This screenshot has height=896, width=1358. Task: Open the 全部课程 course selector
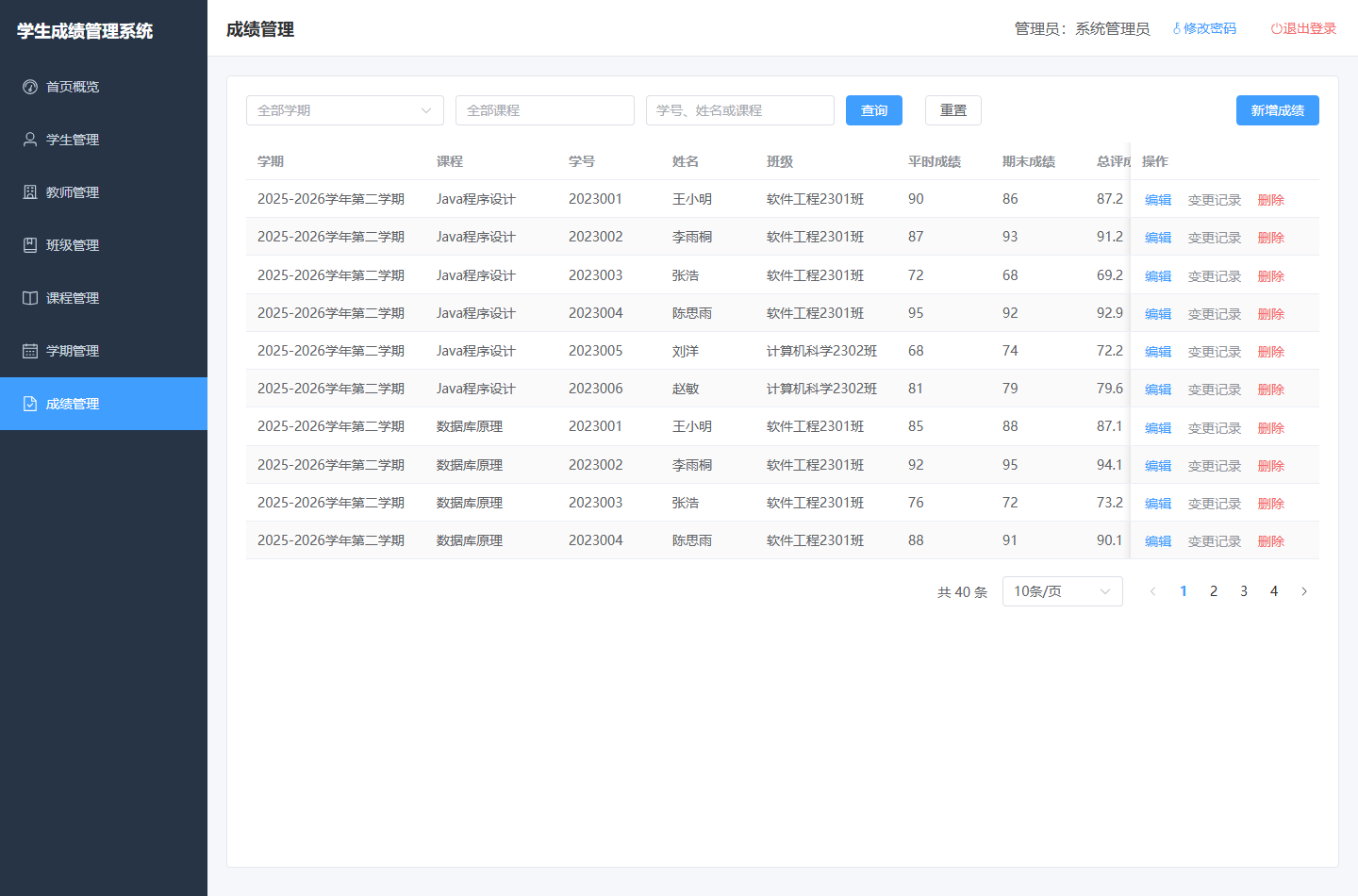(x=545, y=110)
